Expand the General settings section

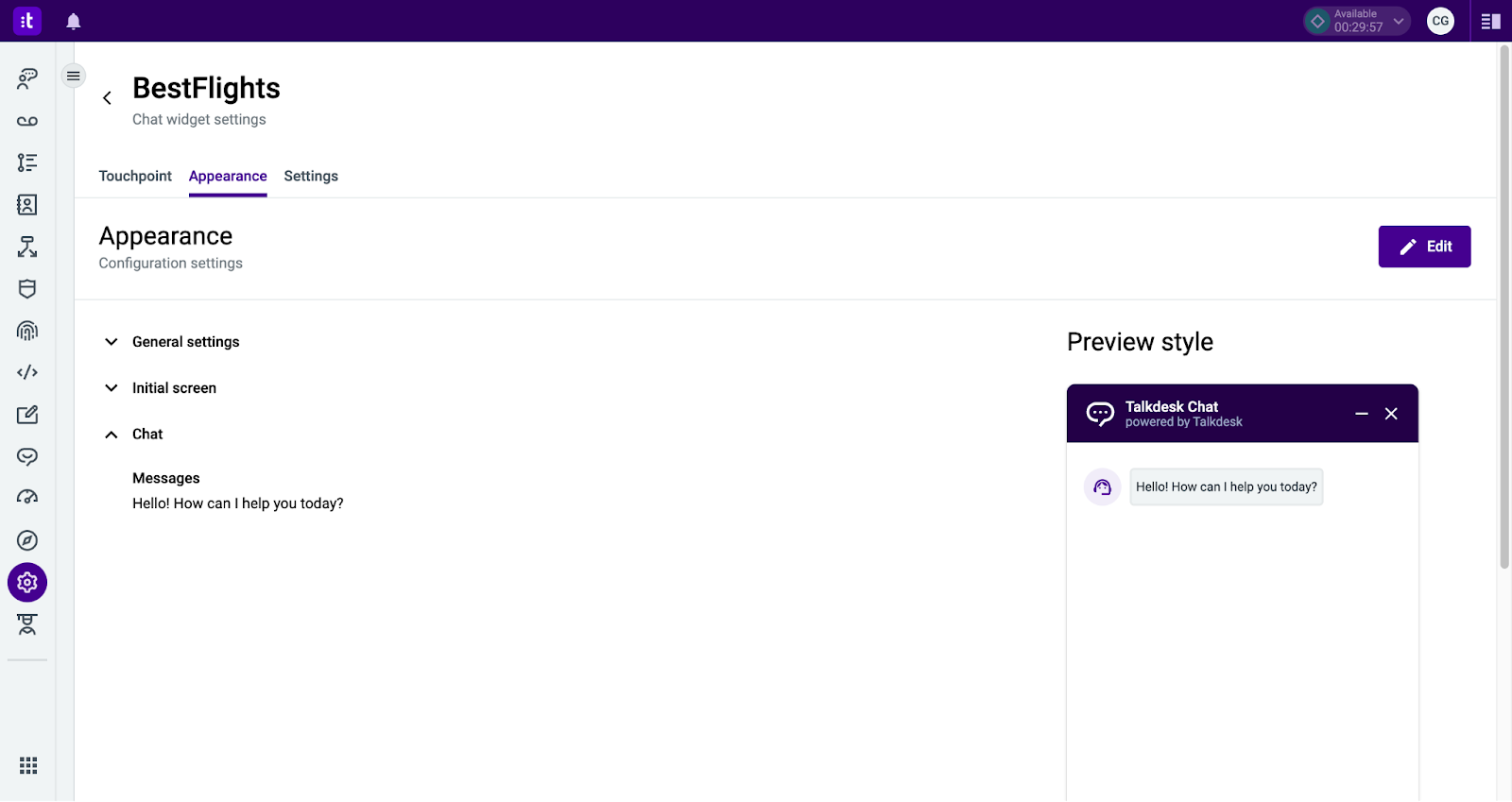click(x=112, y=342)
